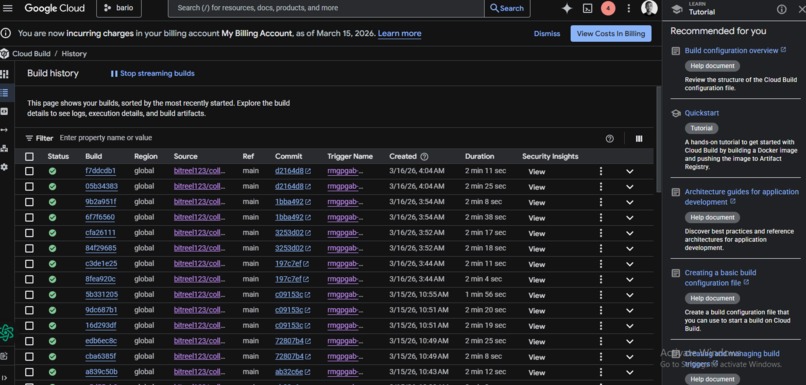The image size is (806, 385).
Task: Expand details for build 9dc687b1
Action: pos(630,310)
